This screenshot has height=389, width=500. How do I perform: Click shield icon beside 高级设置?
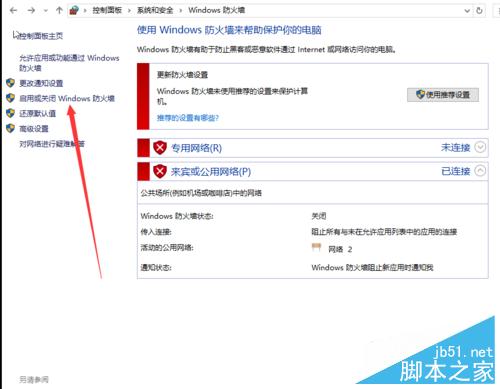coord(11,128)
